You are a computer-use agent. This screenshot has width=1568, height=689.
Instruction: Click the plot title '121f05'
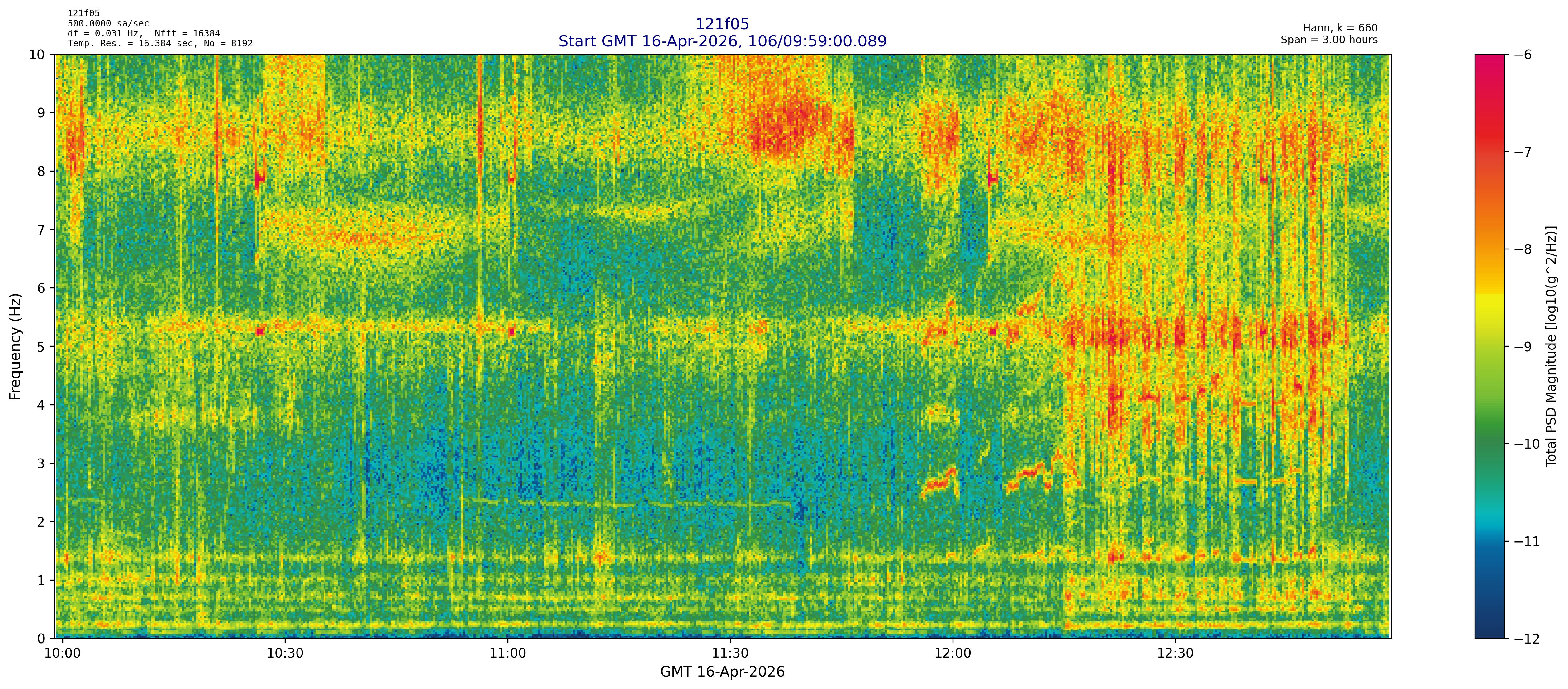click(x=722, y=24)
